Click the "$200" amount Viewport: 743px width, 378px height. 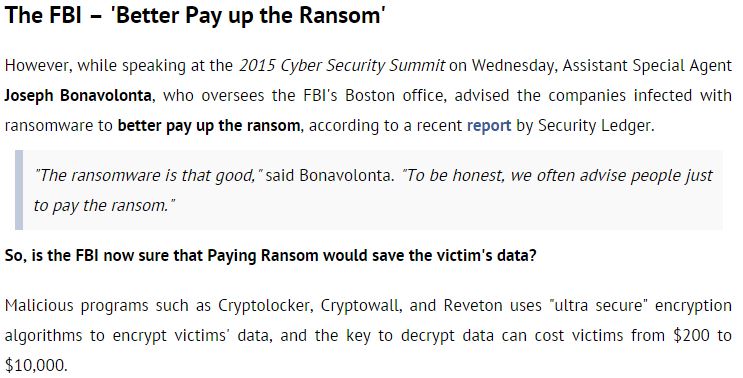pos(691,336)
